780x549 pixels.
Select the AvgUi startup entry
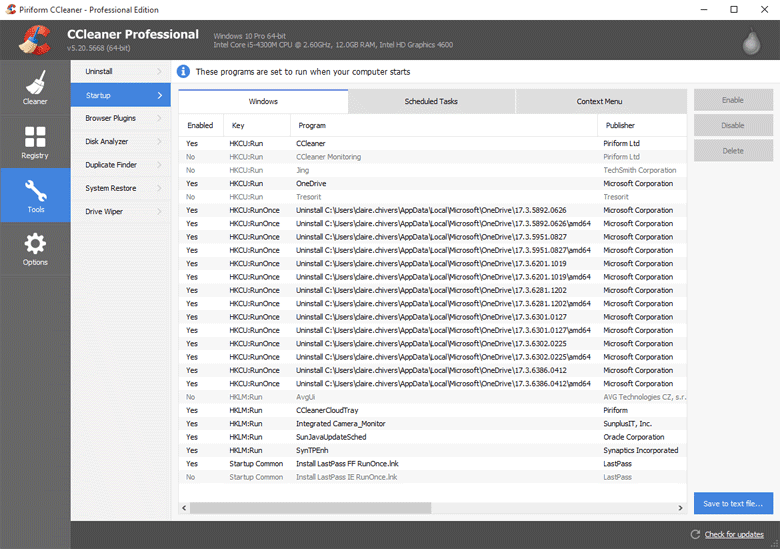432,397
